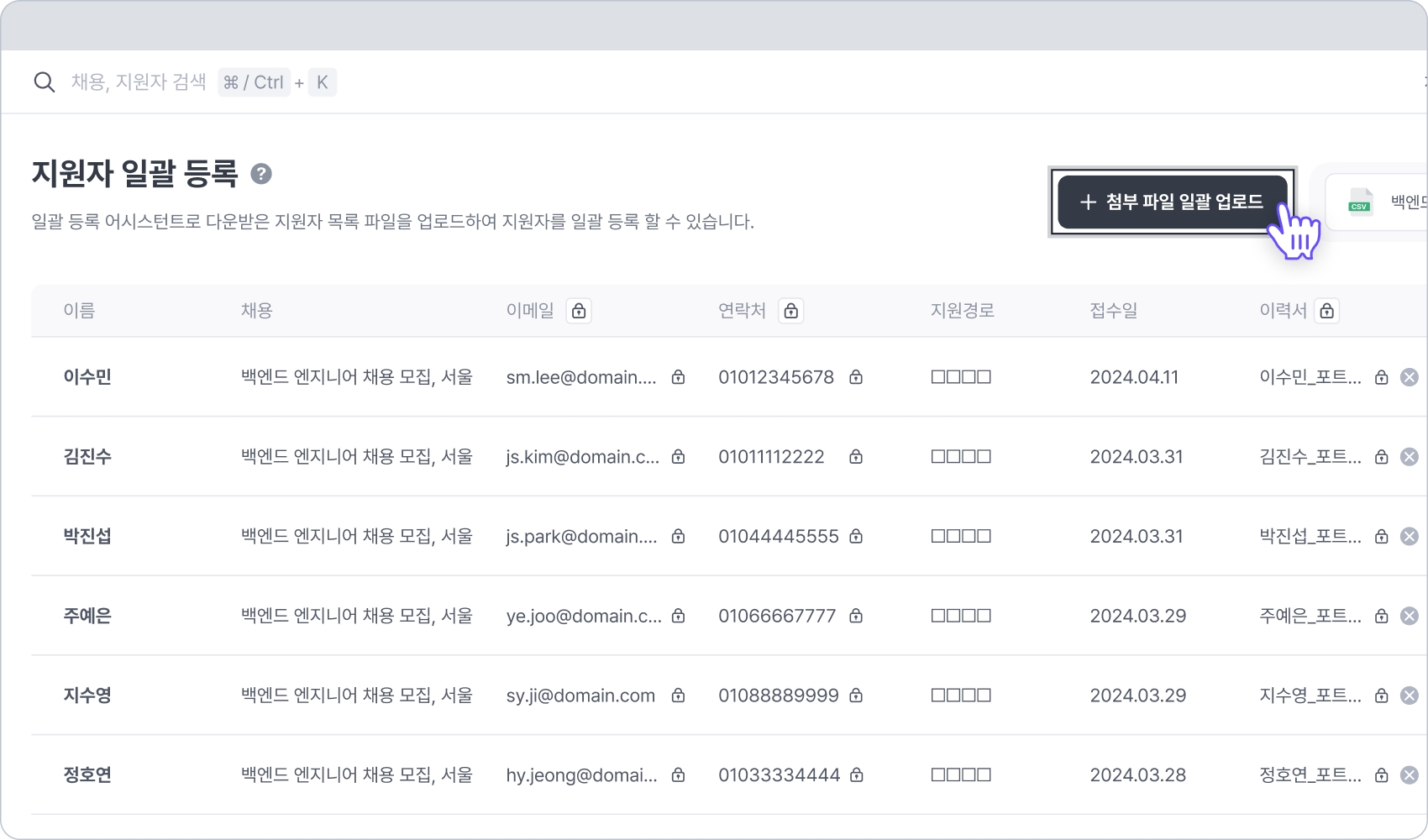
Task: Click resume lock icon in 주예은 row
Action: pyautogui.click(x=1381, y=616)
